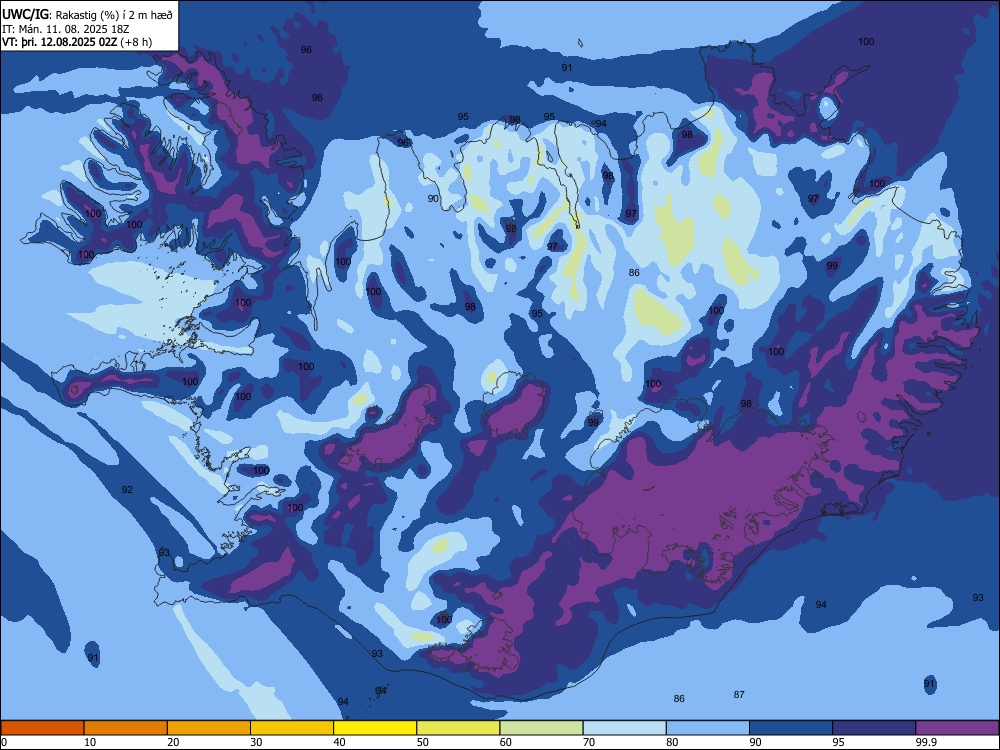This screenshot has height=750, width=1000.
Task: Click the '30' legend scale label
Action: click(256, 742)
